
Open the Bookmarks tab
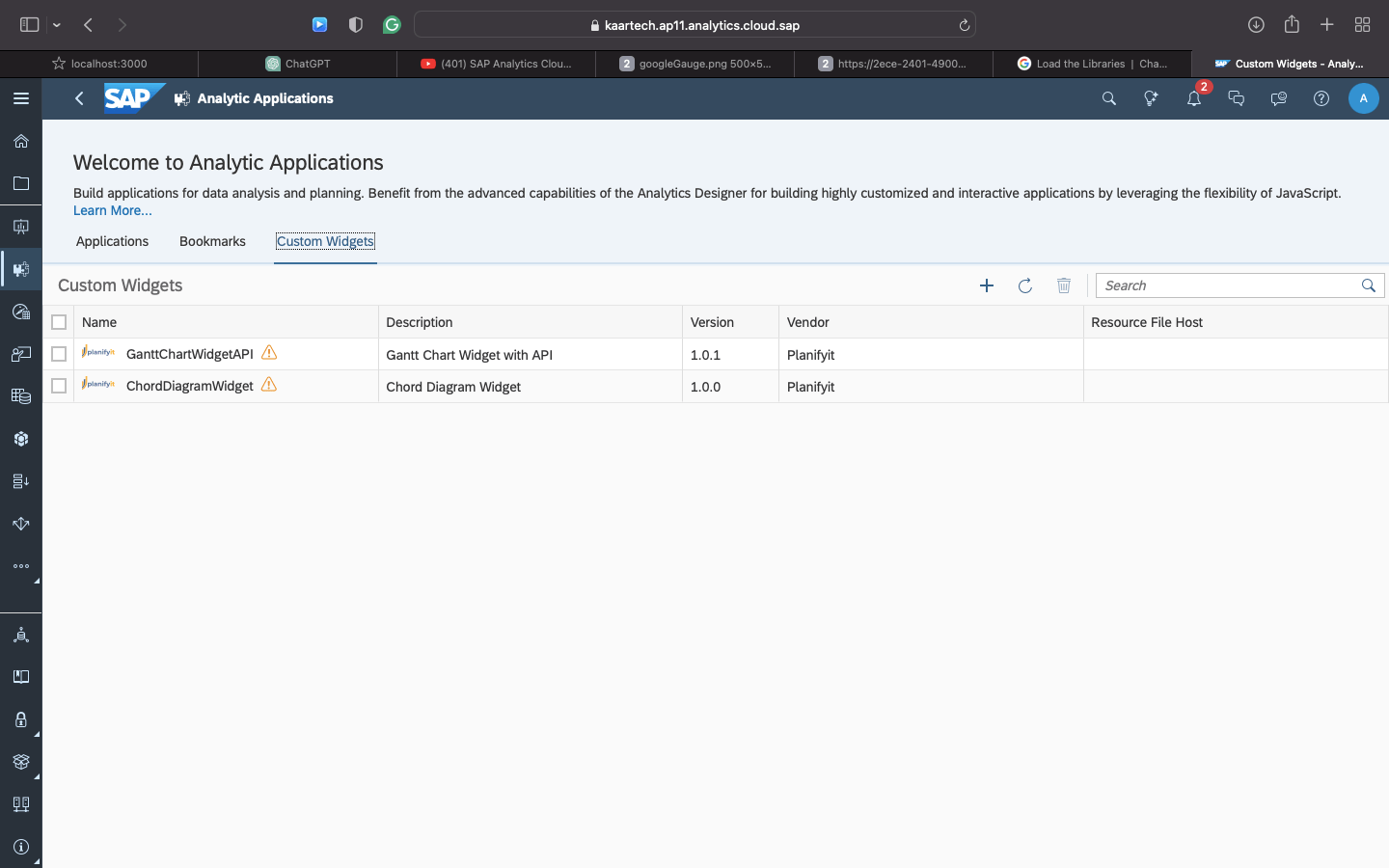point(212,241)
